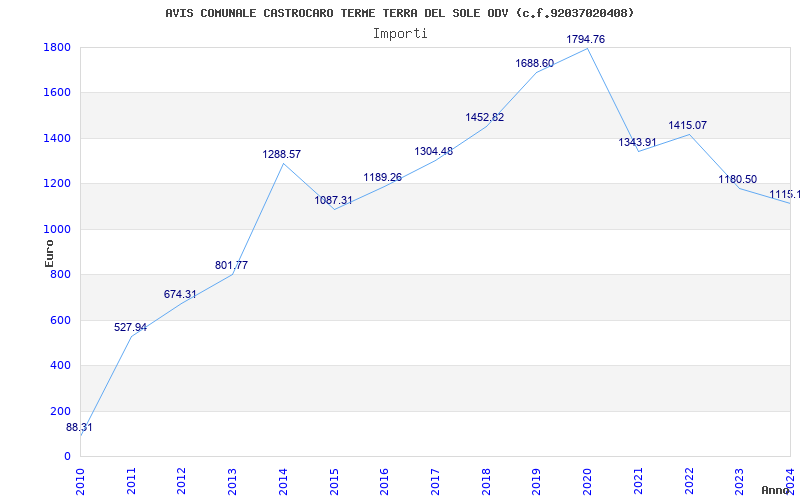800x500 pixels.
Task: Select the 1688.60 data label
Action: [535, 64]
